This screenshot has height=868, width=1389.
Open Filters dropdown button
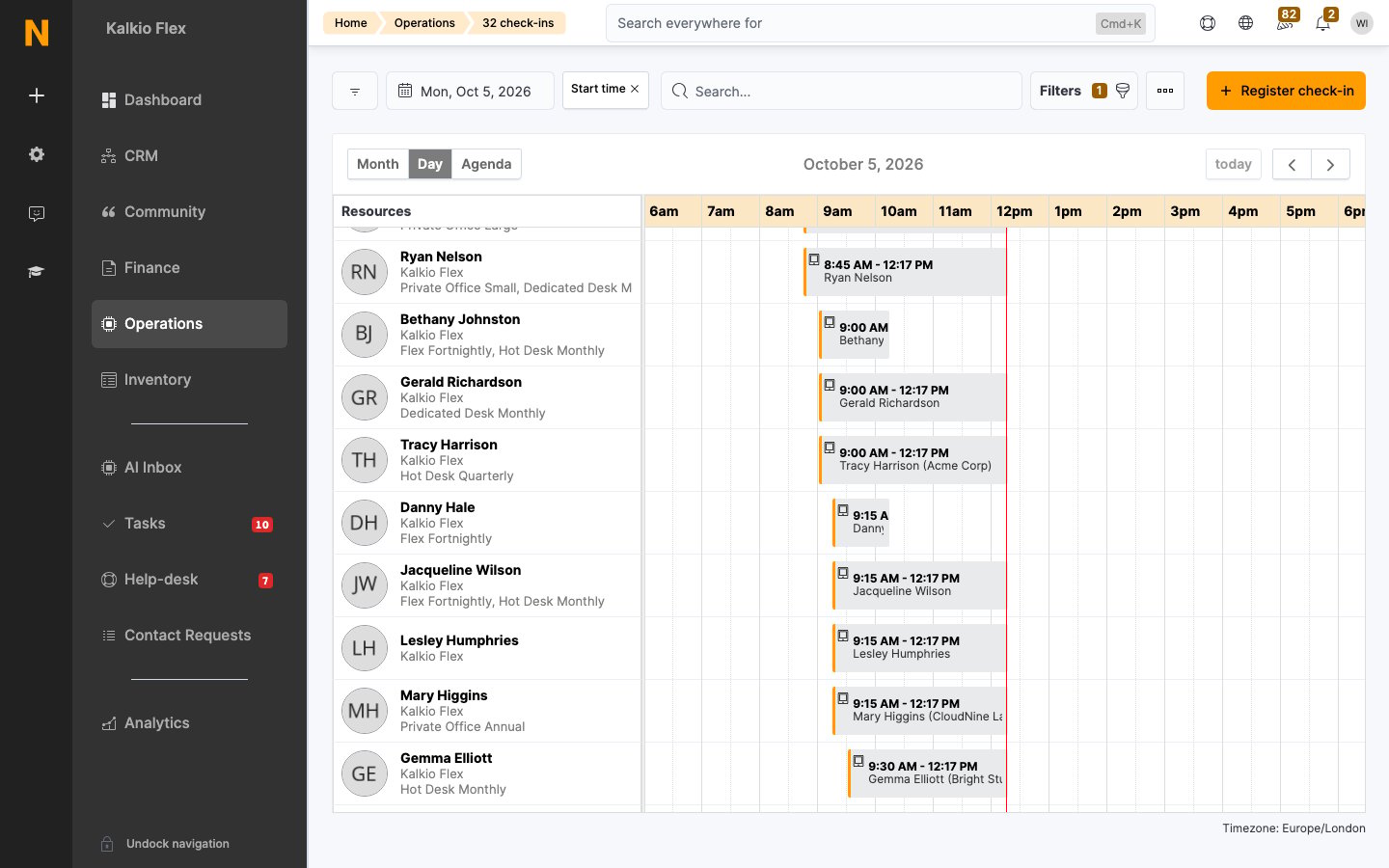point(1084,91)
